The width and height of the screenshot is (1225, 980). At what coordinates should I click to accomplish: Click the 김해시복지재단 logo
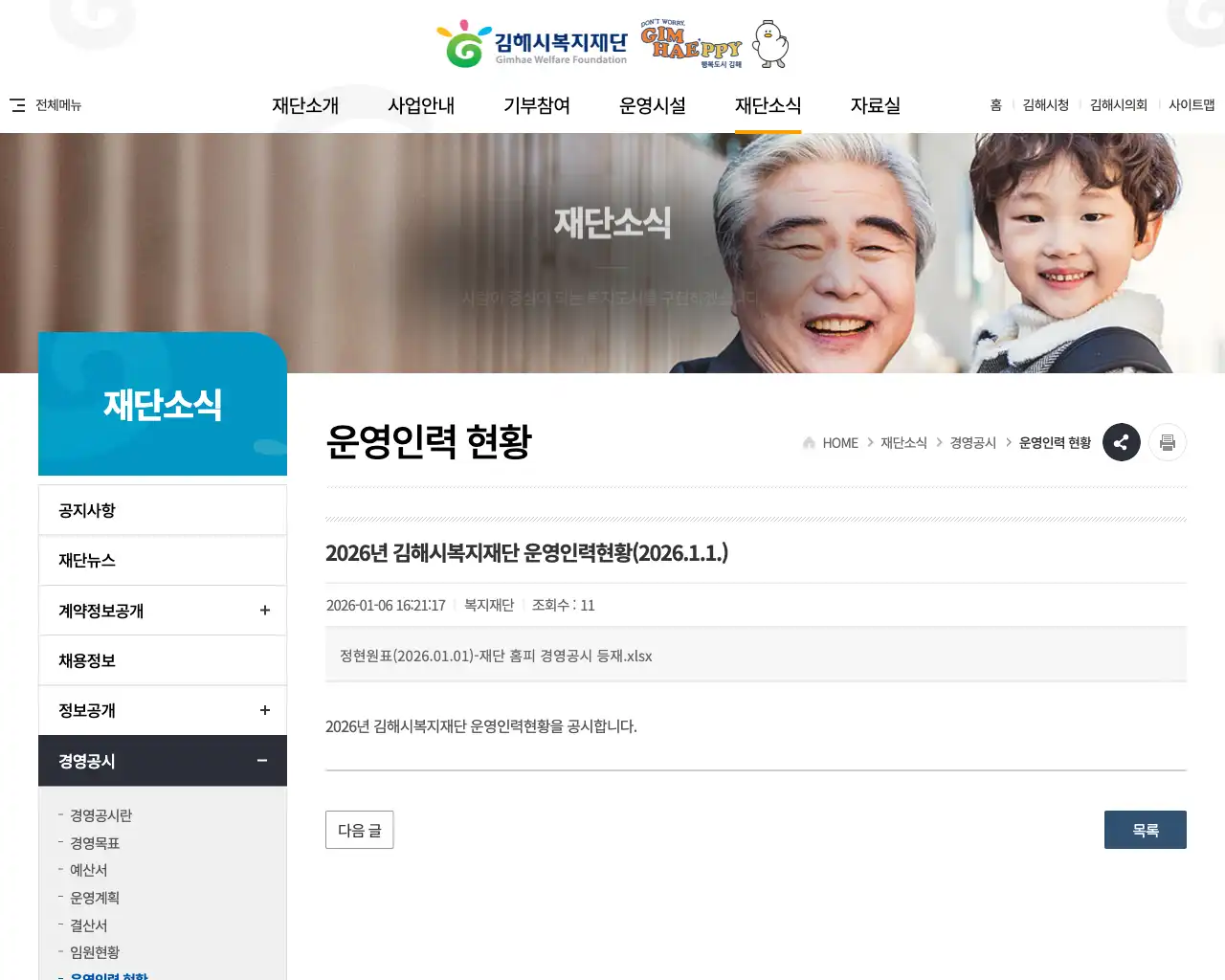533,45
